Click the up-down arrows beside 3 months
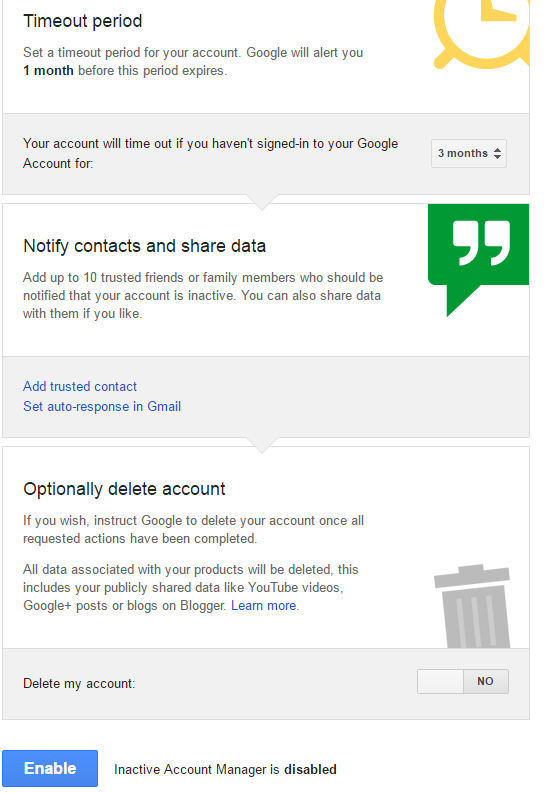 tap(497, 153)
